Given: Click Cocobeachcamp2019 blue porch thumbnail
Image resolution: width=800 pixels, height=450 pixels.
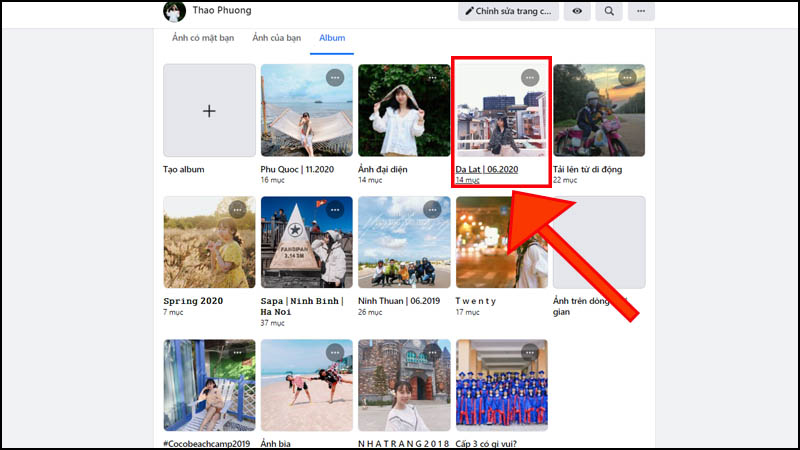Looking at the screenshot, I should pyautogui.click(x=209, y=385).
